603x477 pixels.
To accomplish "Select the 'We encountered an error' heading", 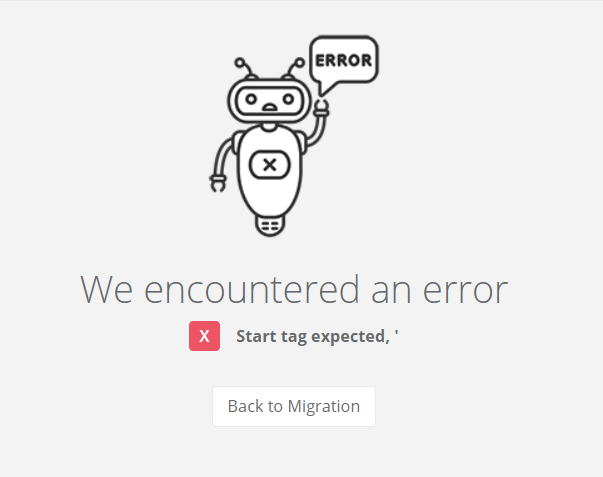I will coord(294,290).
